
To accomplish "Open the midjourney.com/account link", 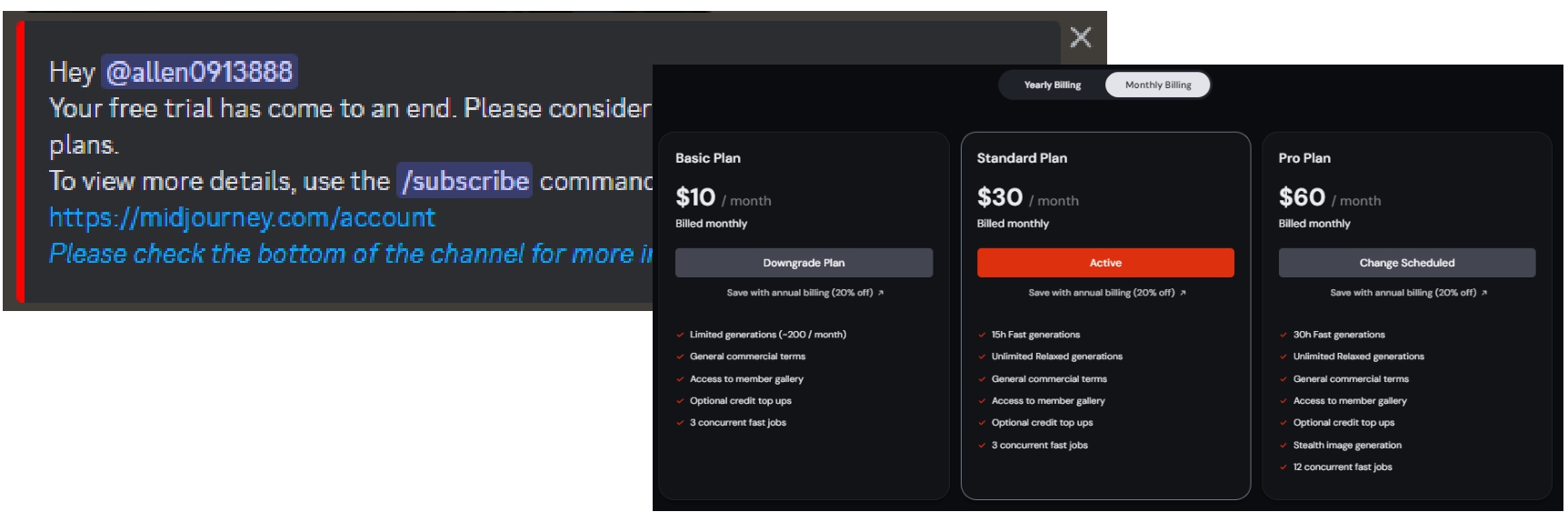I will click(242, 217).
